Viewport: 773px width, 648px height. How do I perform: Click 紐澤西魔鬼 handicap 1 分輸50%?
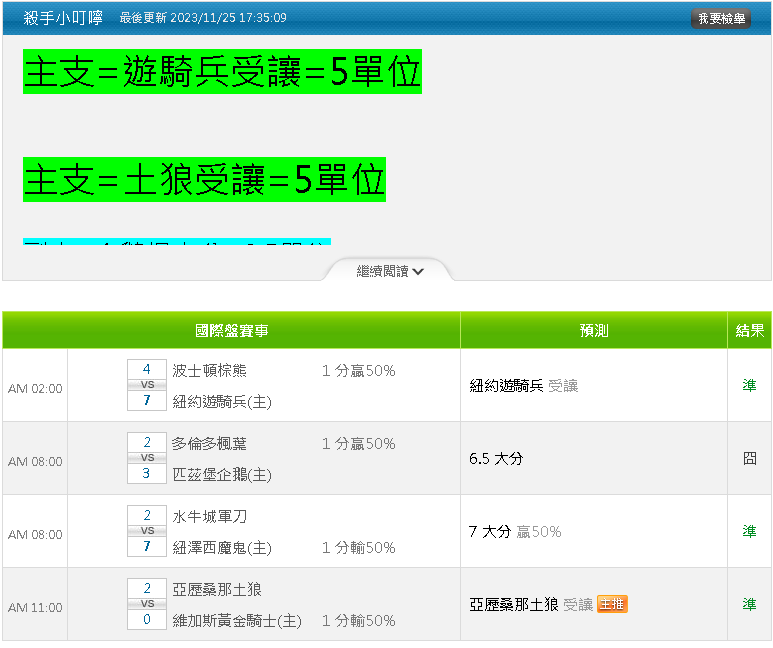tap(358, 548)
